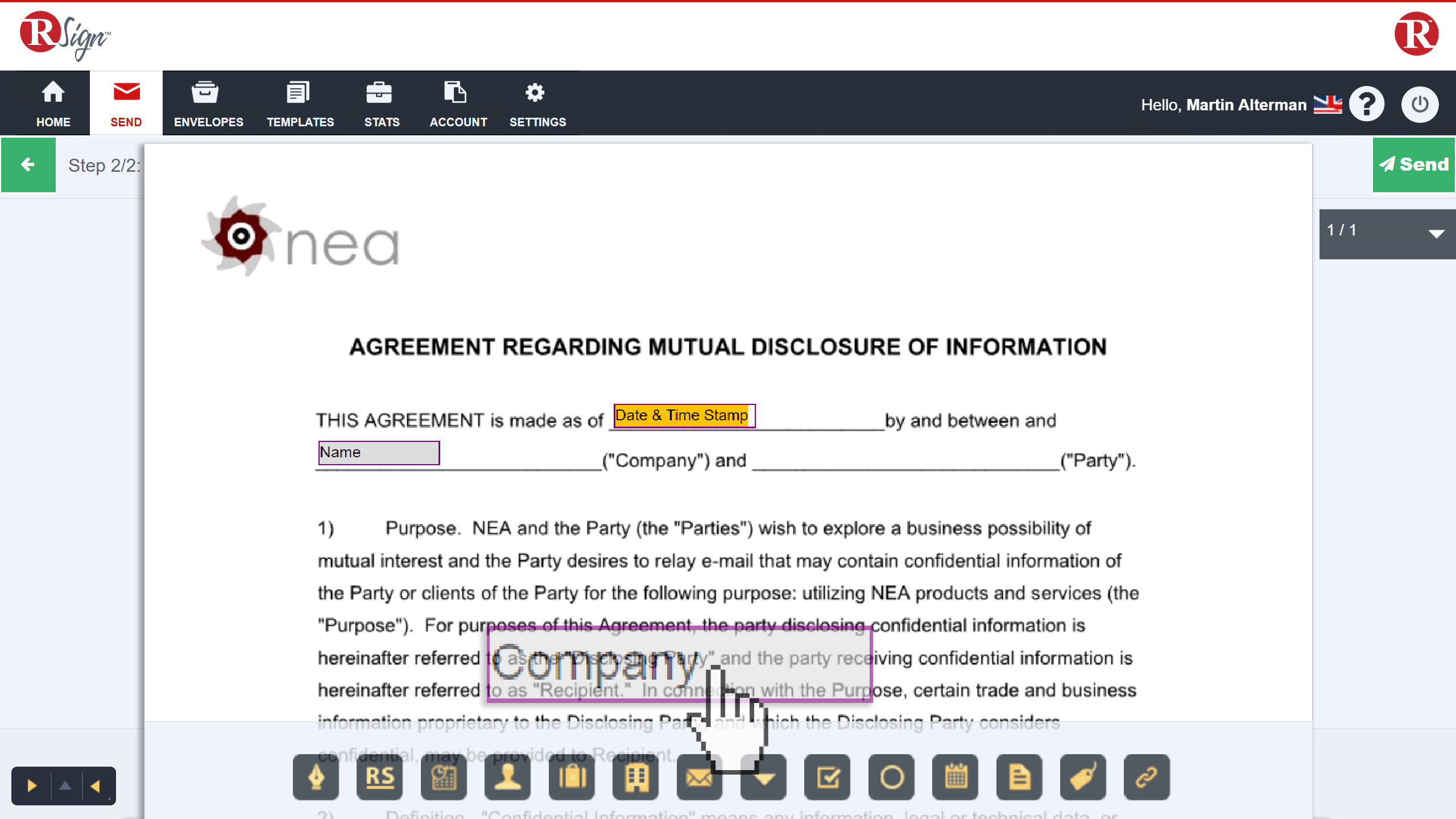Add a radio button field tool
The image size is (1456, 819).
[x=891, y=777]
